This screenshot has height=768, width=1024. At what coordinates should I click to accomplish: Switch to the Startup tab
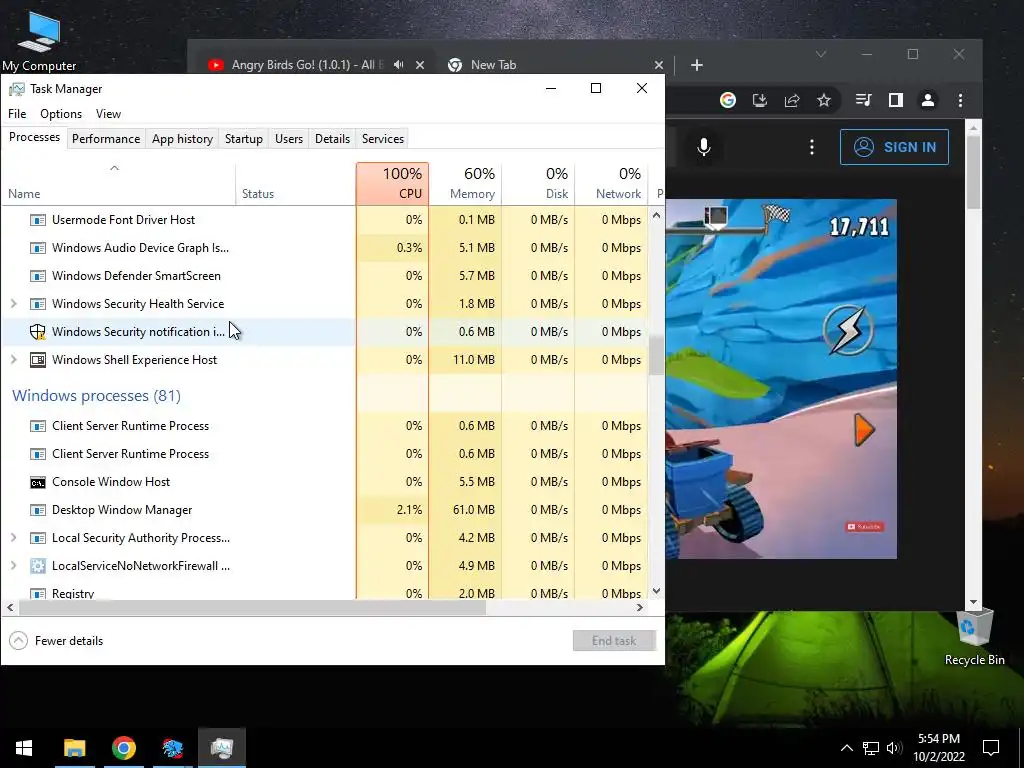[244, 138]
